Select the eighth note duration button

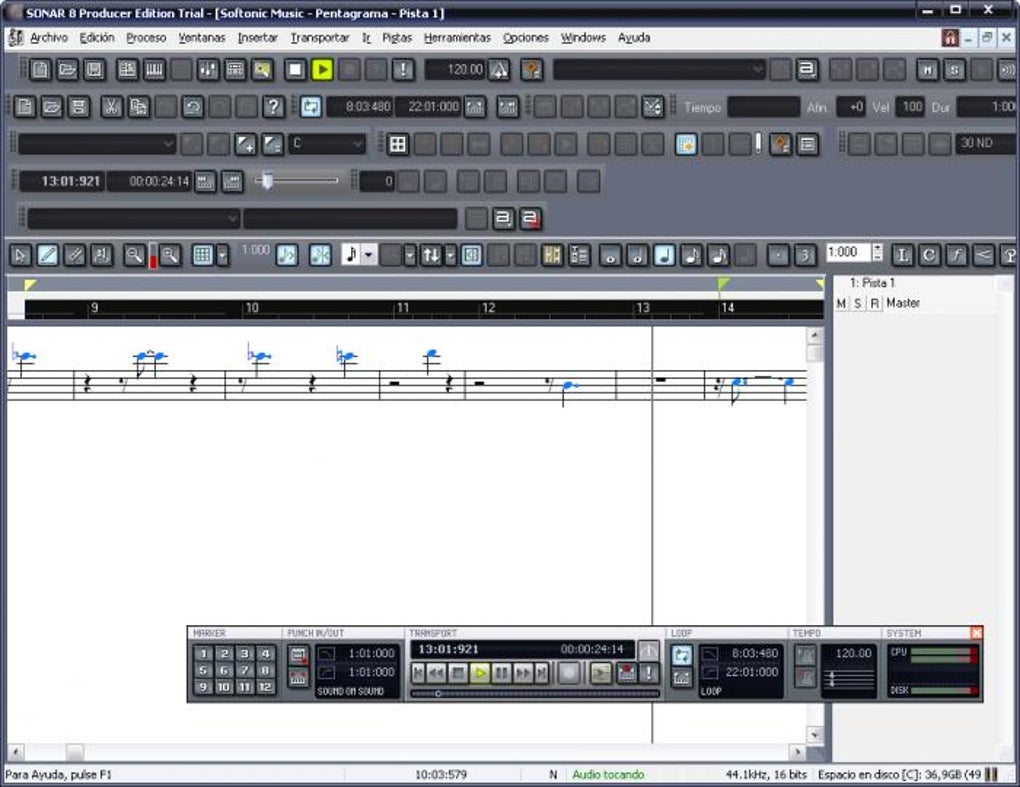tap(691, 255)
